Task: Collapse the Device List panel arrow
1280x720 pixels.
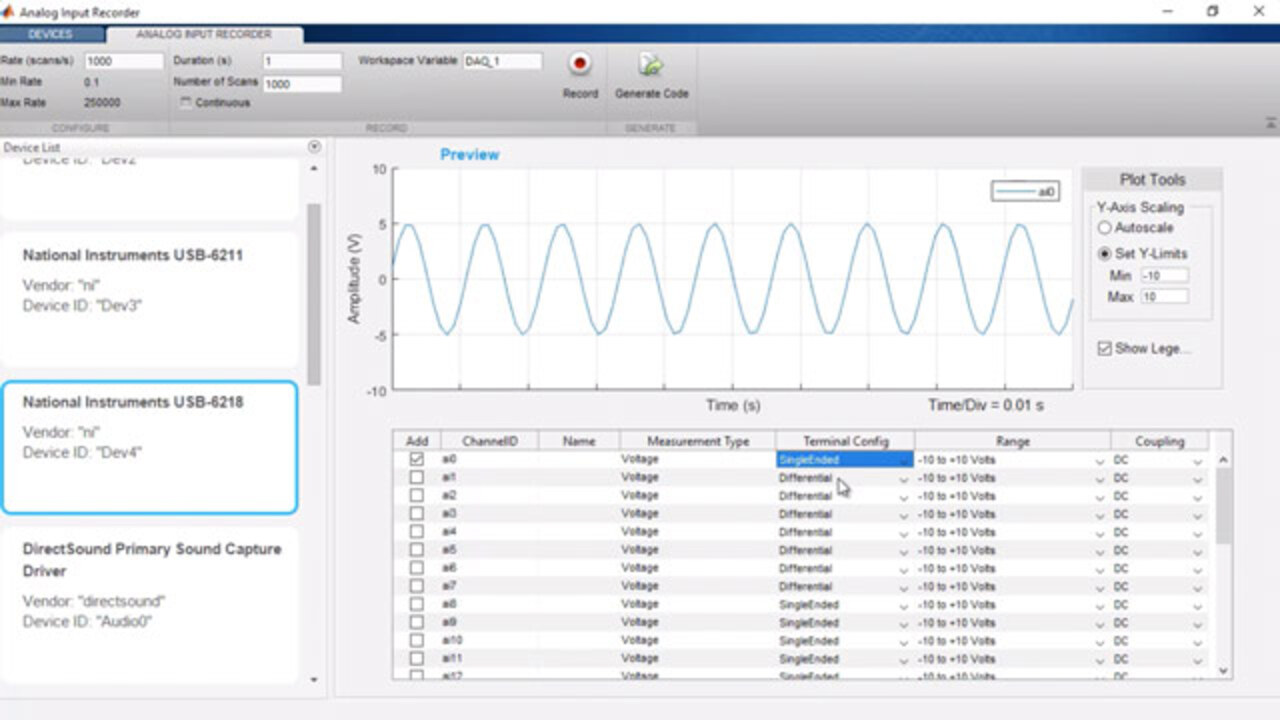Action: pos(314,147)
